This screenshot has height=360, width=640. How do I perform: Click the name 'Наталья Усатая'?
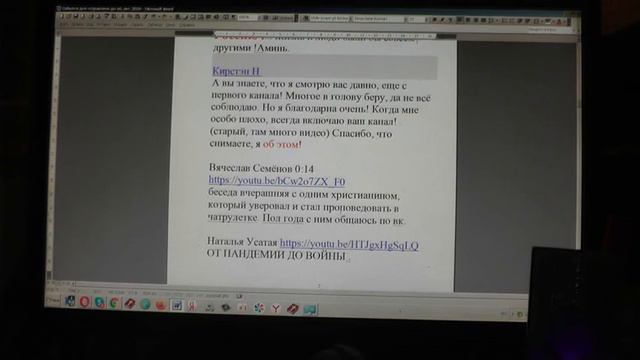tap(242, 242)
